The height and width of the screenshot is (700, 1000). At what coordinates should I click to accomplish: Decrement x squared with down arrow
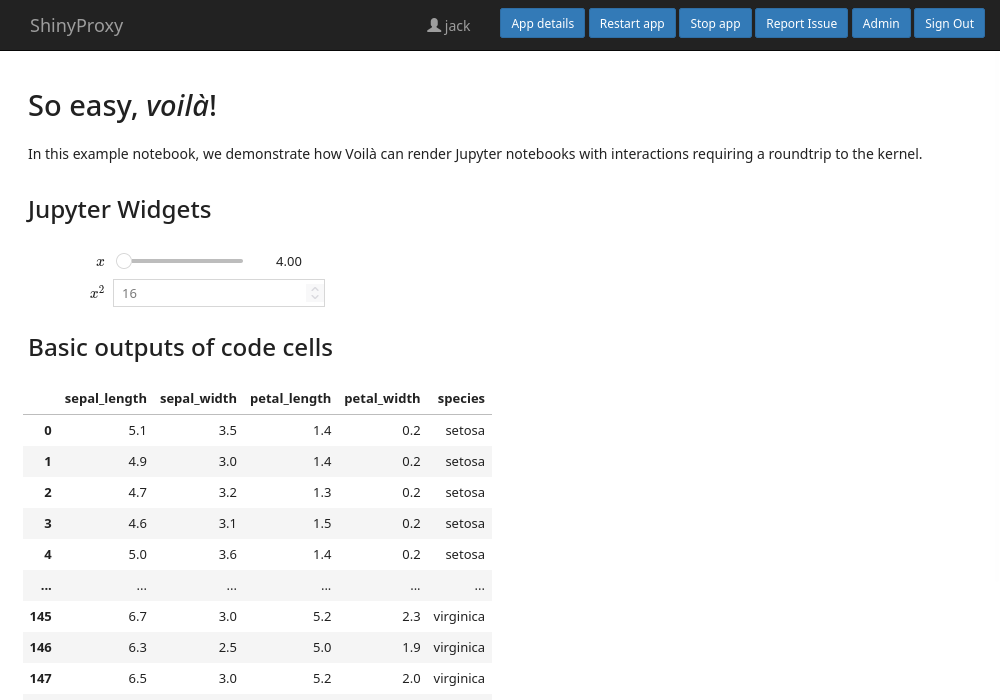point(314,298)
